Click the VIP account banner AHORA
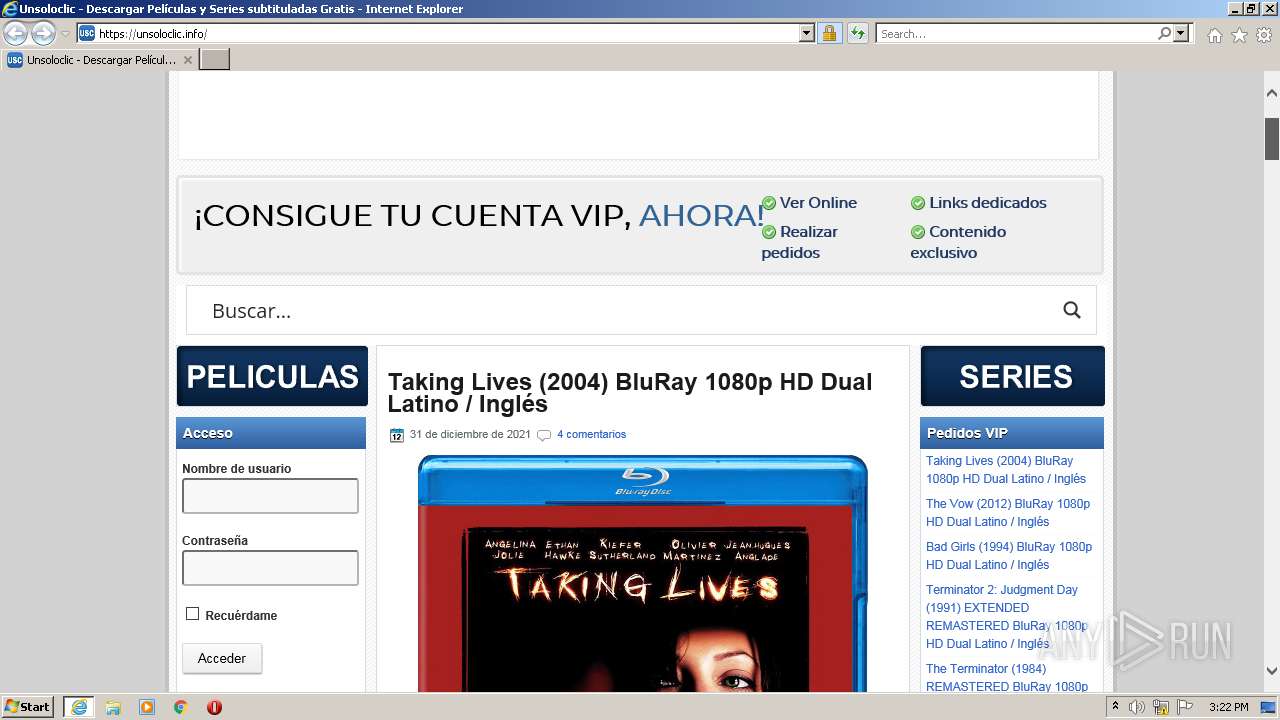Image resolution: width=1280 pixels, height=720 pixels. click(x=700, y=215)
